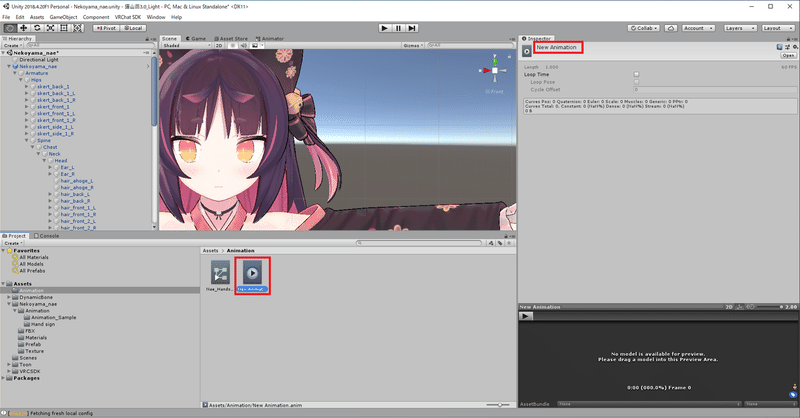
Task: Switch to the Animator tab
Action: pyautogui.click(x=269, y=39)
